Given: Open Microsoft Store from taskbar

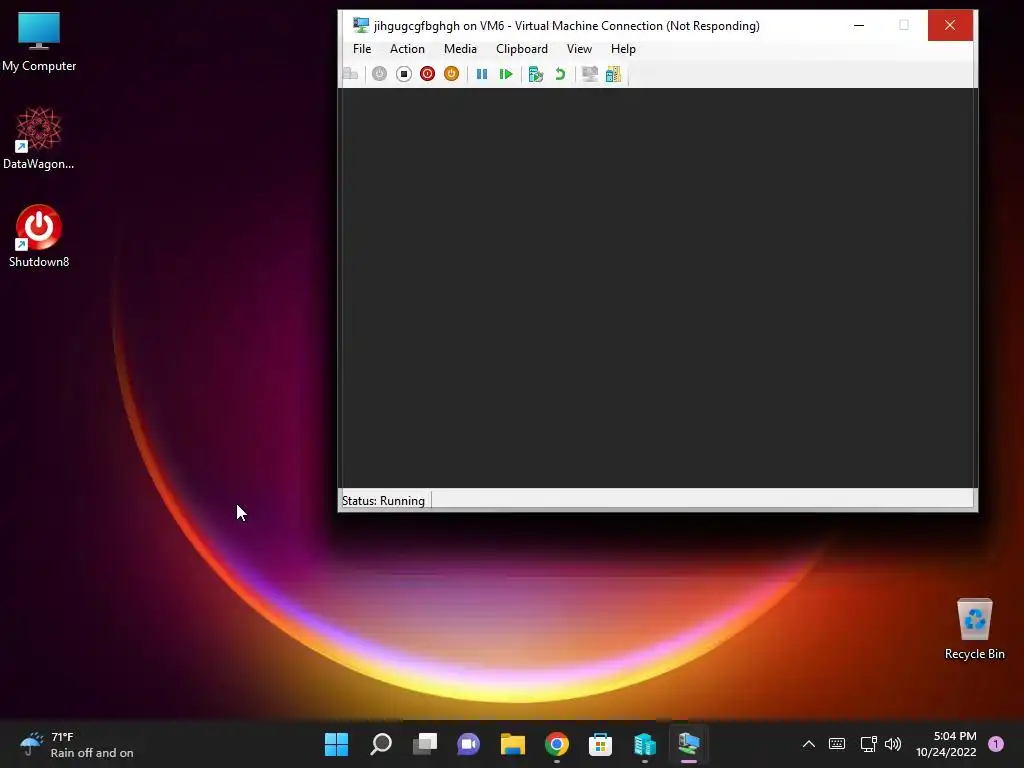Looking at the screenshot, I should (x=600, y=744).
